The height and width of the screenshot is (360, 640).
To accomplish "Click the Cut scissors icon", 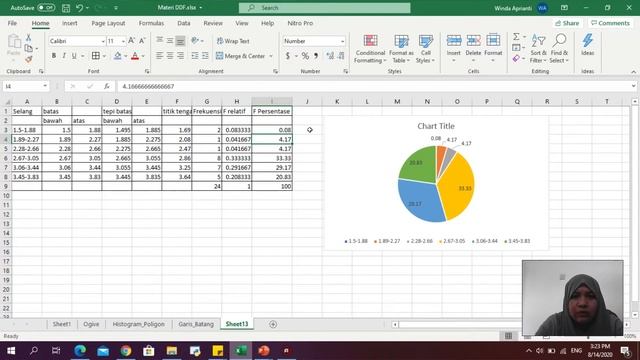I will pos(29,38).
